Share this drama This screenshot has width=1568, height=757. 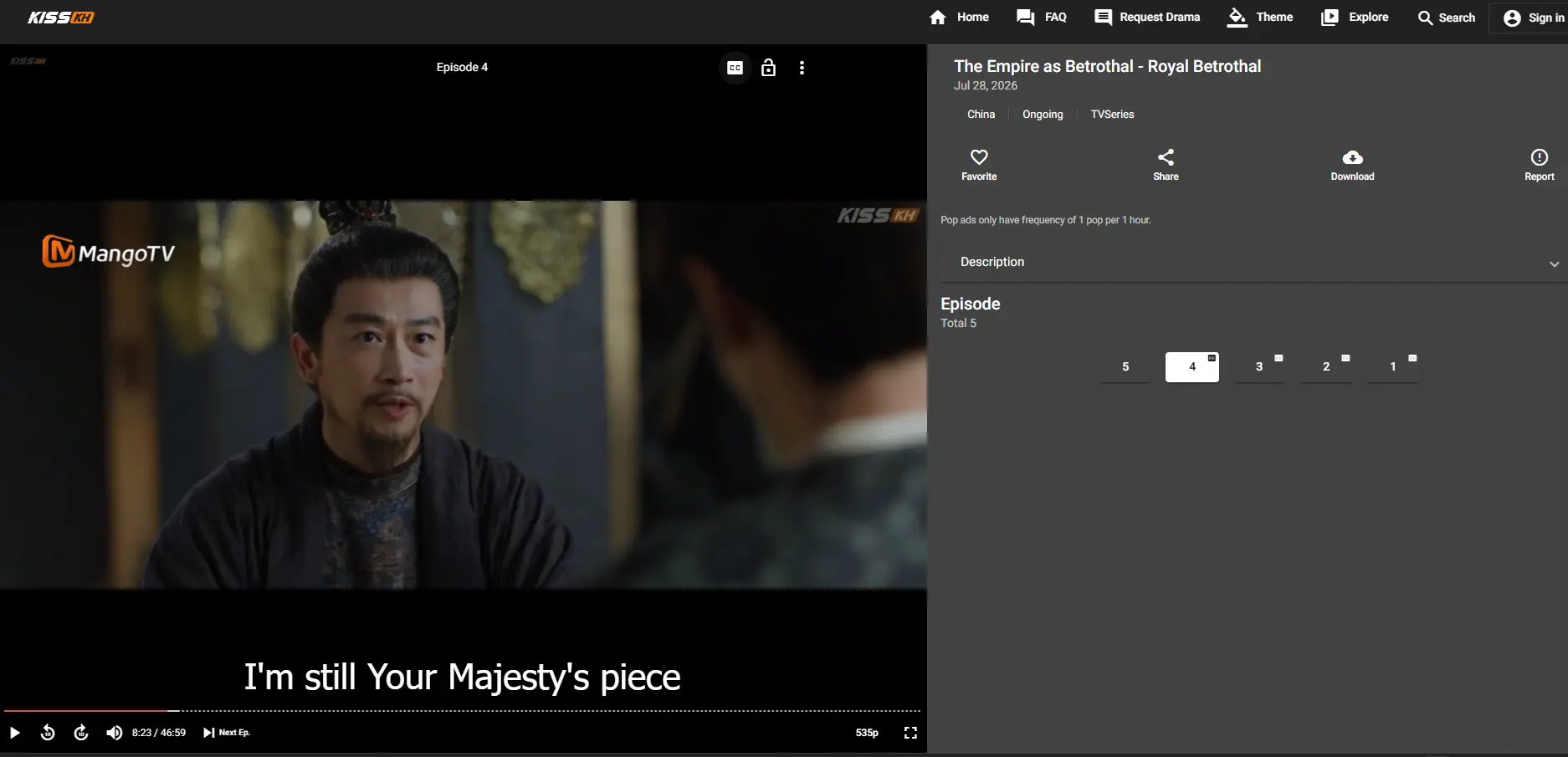(1166, 165)
